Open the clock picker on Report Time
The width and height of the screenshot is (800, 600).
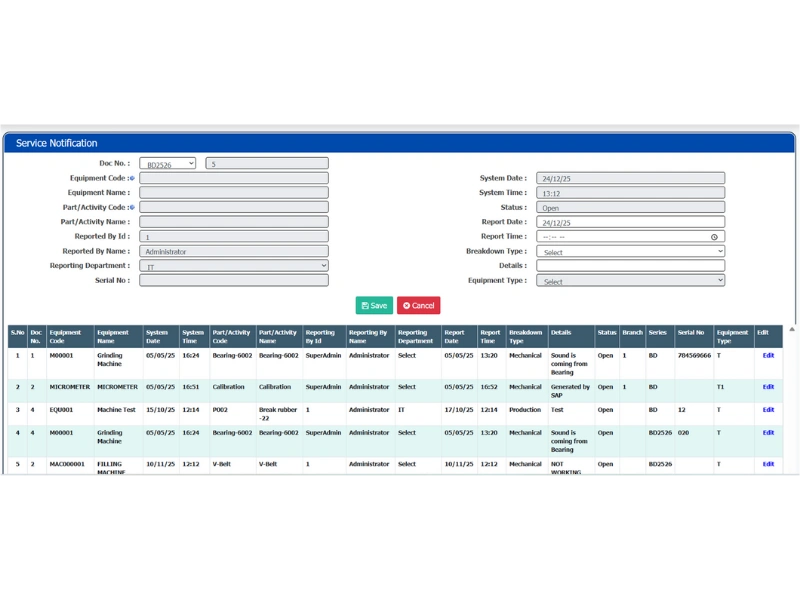713,236
